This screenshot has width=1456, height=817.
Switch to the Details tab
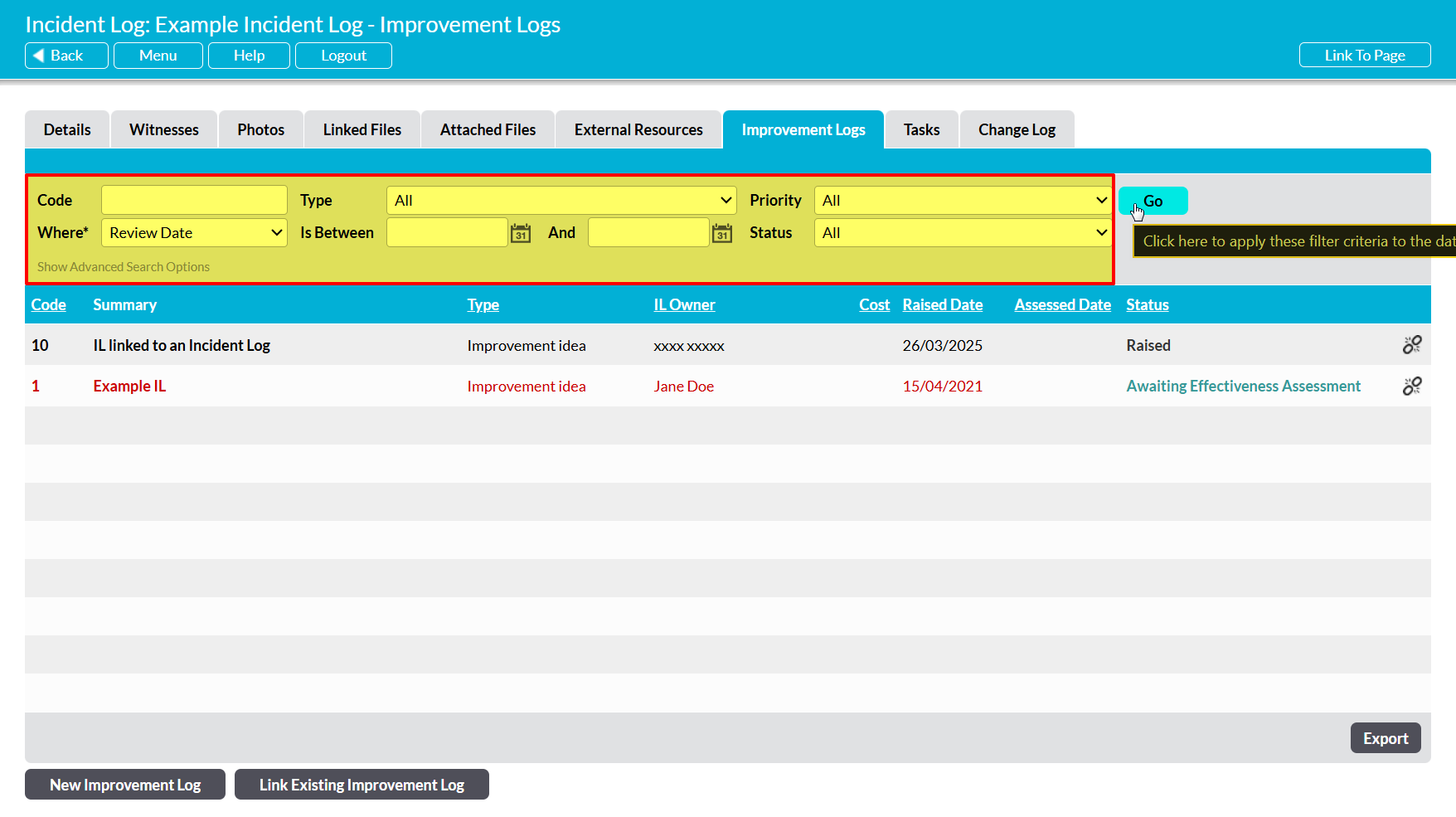pyautogui.click(x=67, y=129)
